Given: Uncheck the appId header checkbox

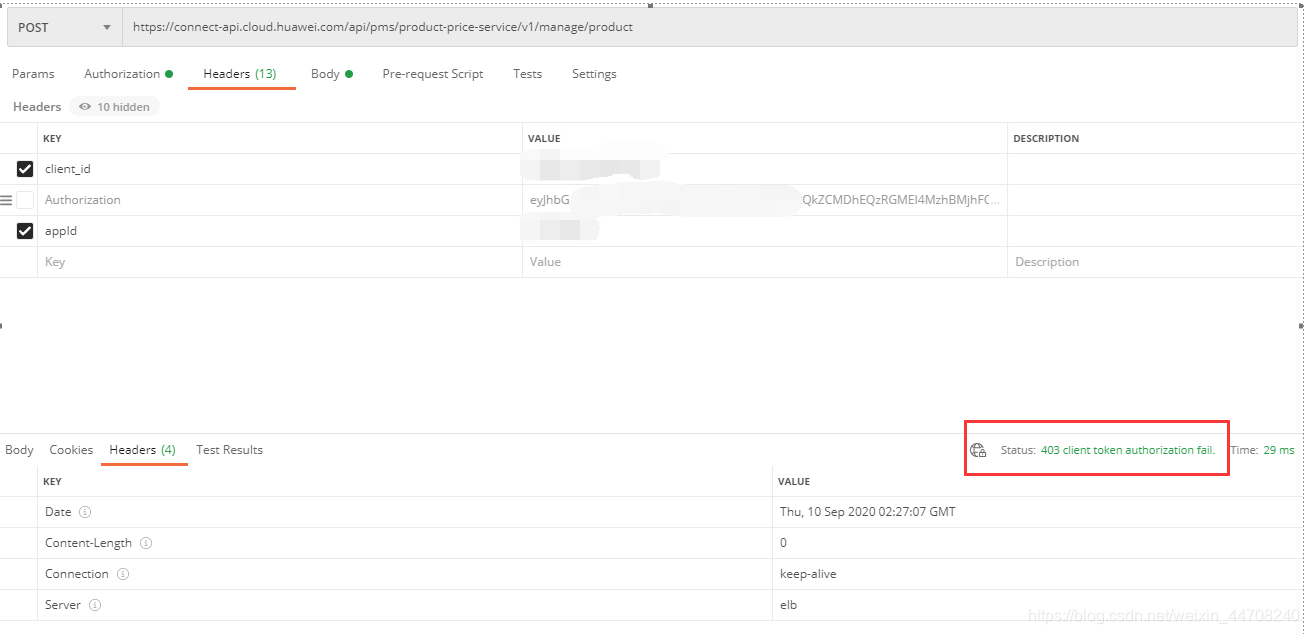Looking at the screenshot, I should coord(25,231).
